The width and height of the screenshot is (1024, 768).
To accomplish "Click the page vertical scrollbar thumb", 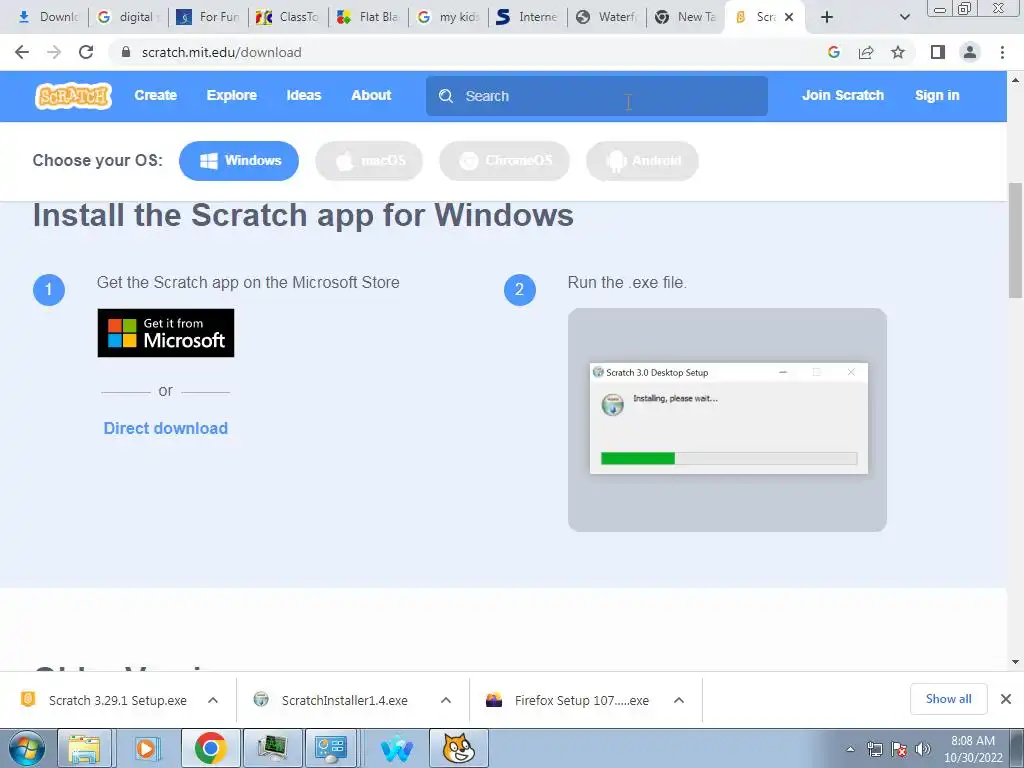I will pos(1016,240).
